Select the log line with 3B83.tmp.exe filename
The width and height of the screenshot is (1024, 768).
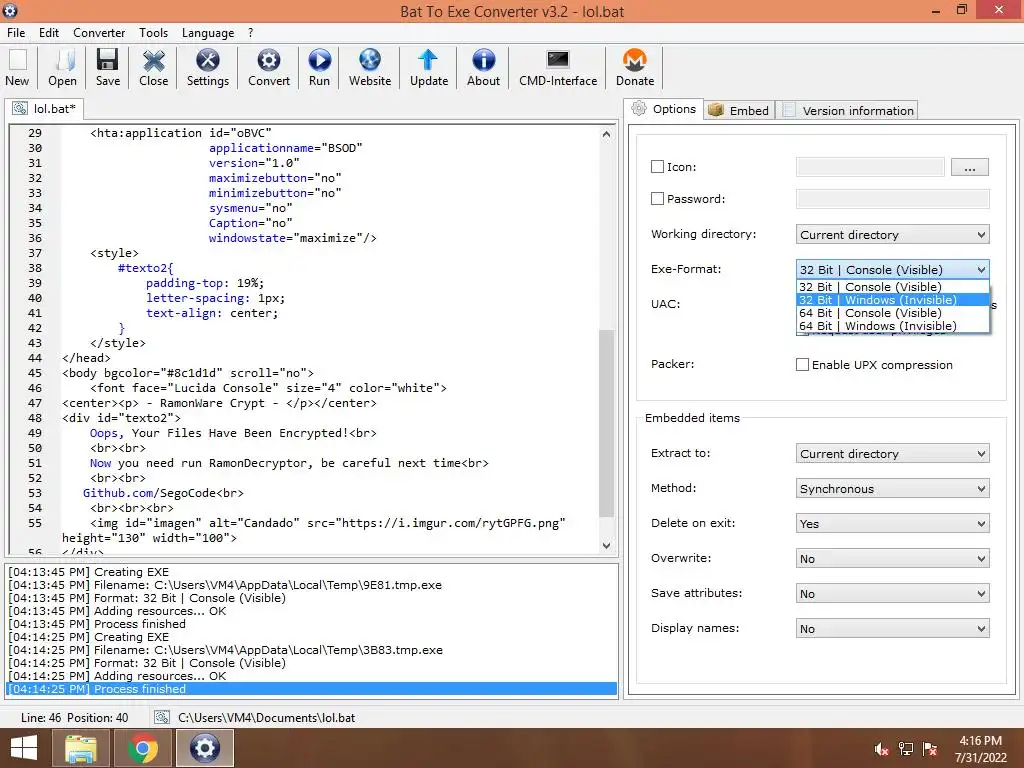point(225,650)
